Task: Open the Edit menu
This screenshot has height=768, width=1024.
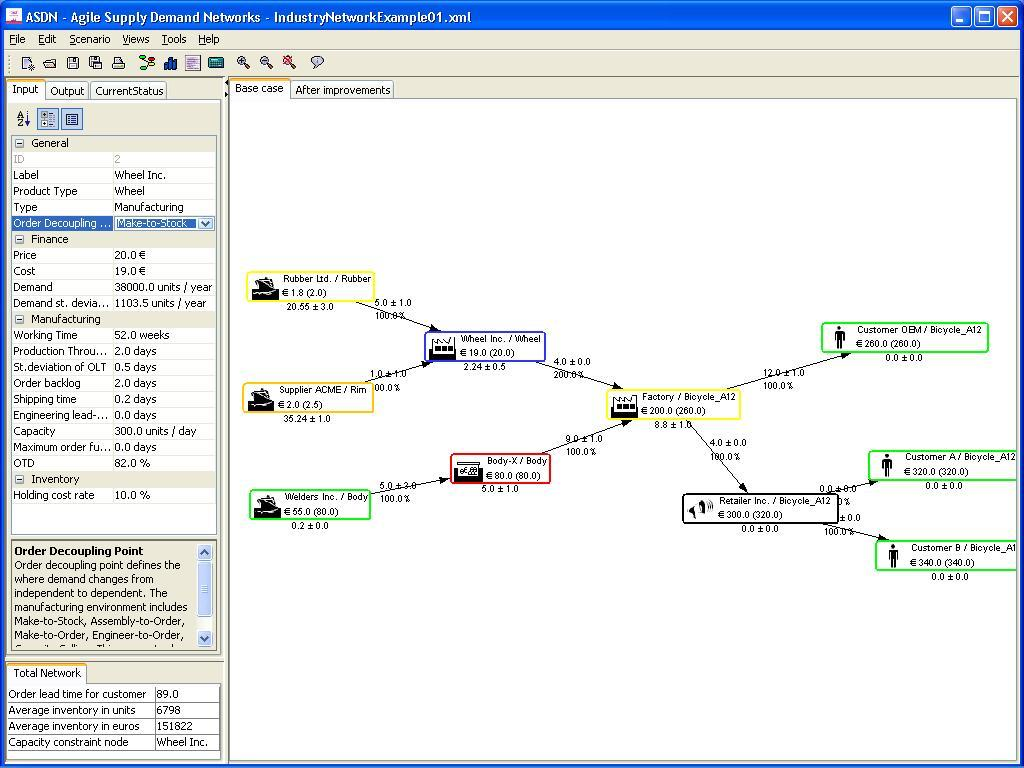Action: click(x=47, y=39)
